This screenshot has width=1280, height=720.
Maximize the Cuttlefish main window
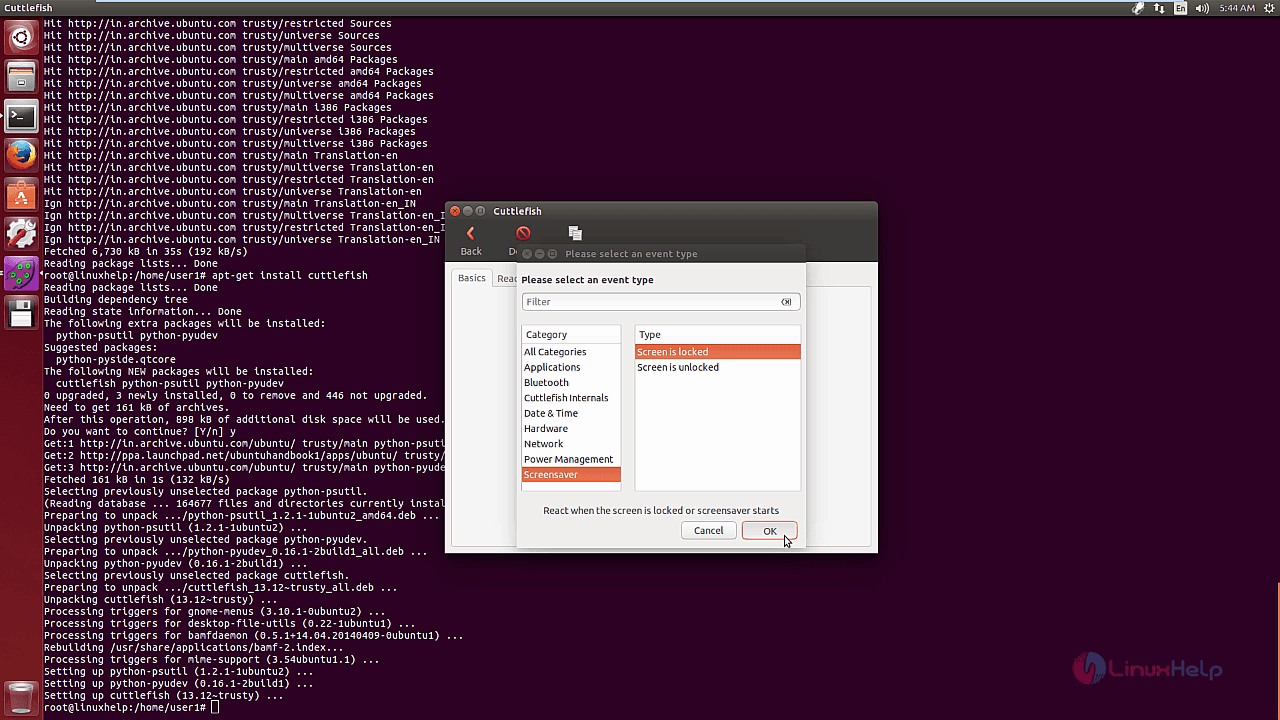click(x=480, y=211)
